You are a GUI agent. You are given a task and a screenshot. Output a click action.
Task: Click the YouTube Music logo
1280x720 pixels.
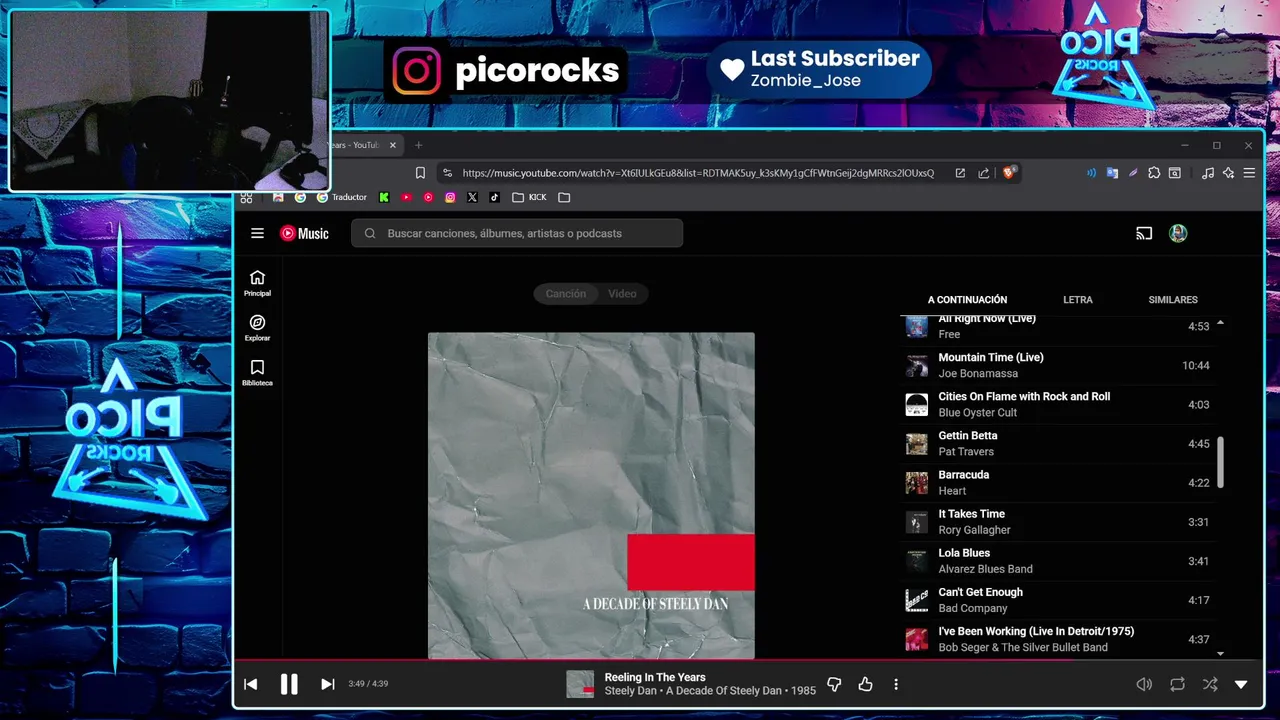(x=304, y=233)
